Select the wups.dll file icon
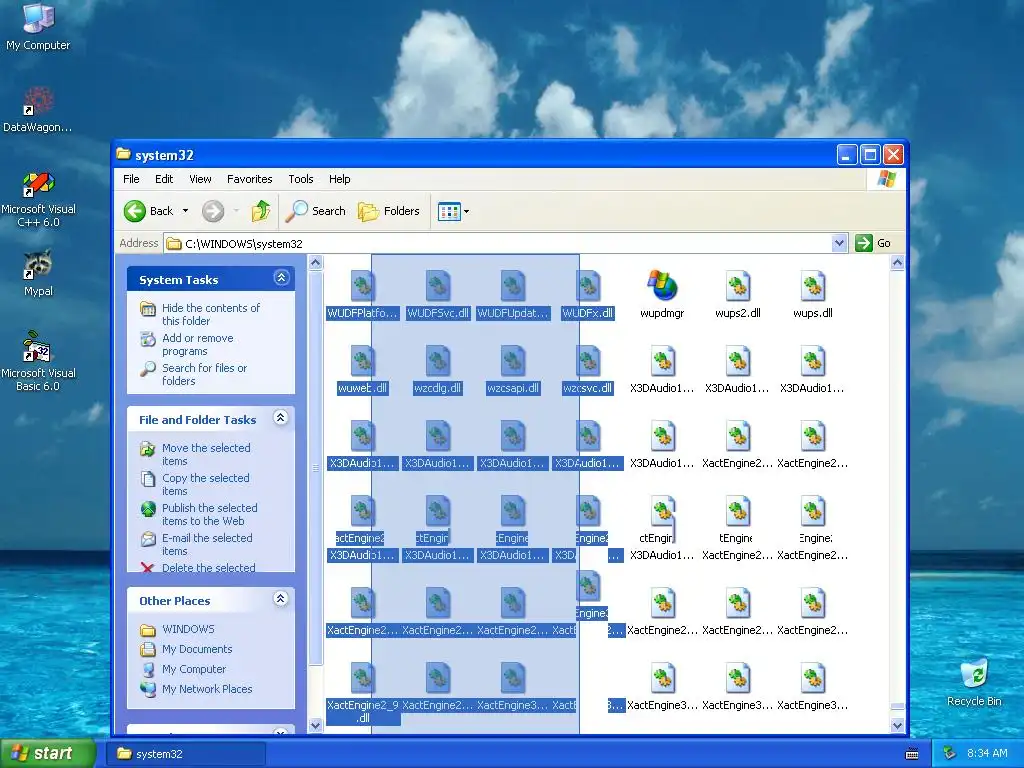This screenshot has height=768, width=1024. [813, 286]
